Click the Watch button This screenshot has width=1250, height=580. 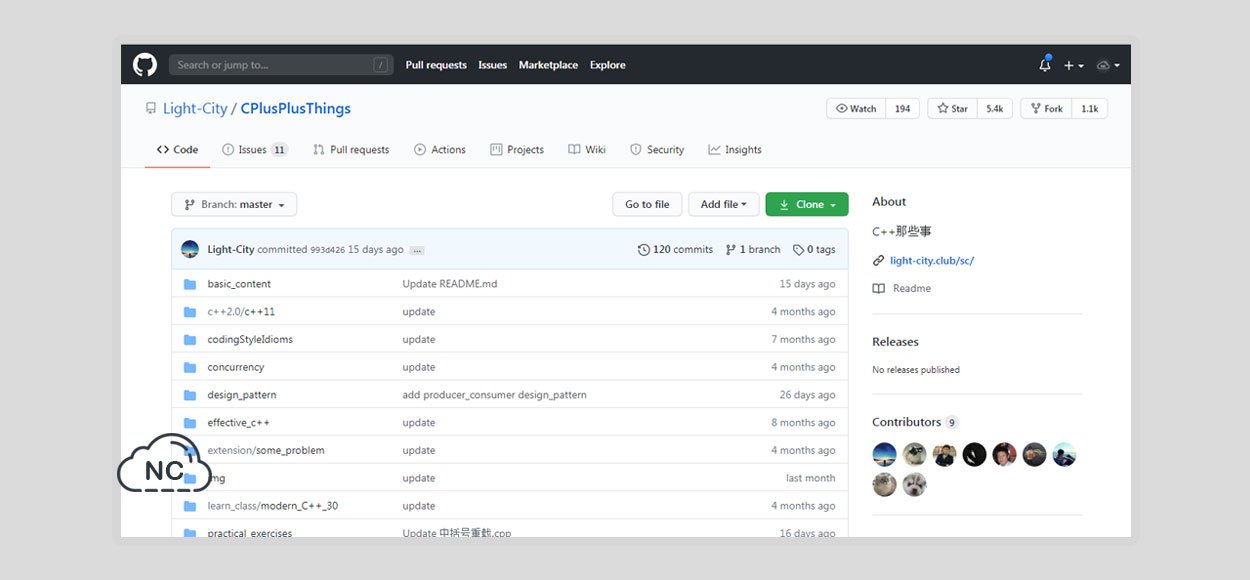[857, 109]
